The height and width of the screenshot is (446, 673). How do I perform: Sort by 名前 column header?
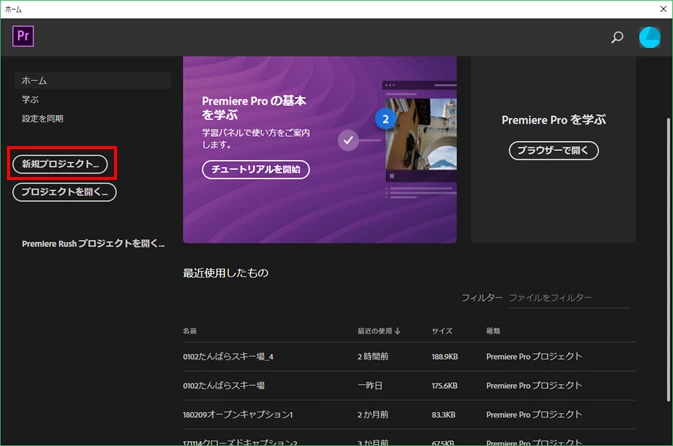click(x=190, y=331)
